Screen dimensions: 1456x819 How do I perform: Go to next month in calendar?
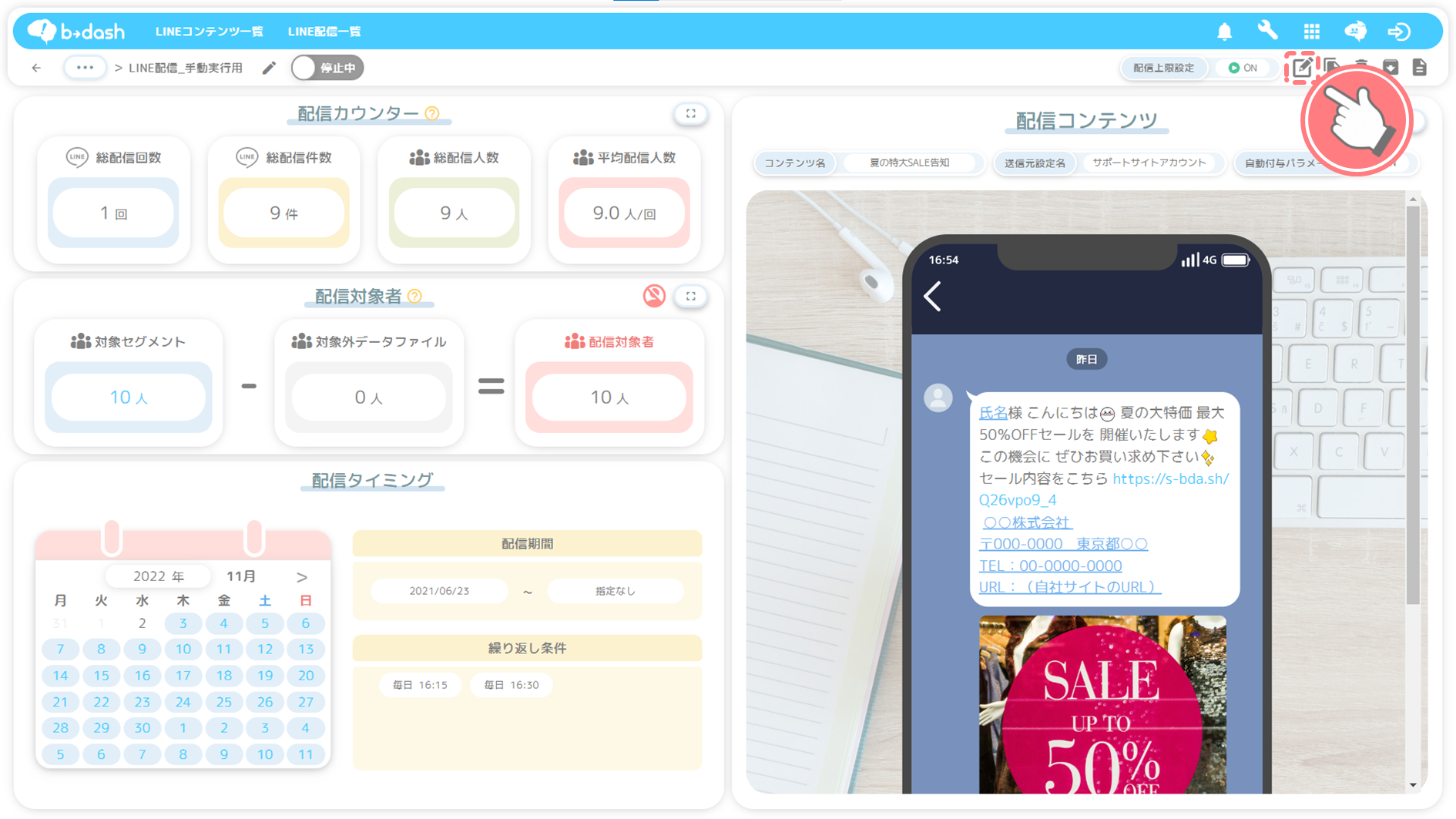[302, 577]
